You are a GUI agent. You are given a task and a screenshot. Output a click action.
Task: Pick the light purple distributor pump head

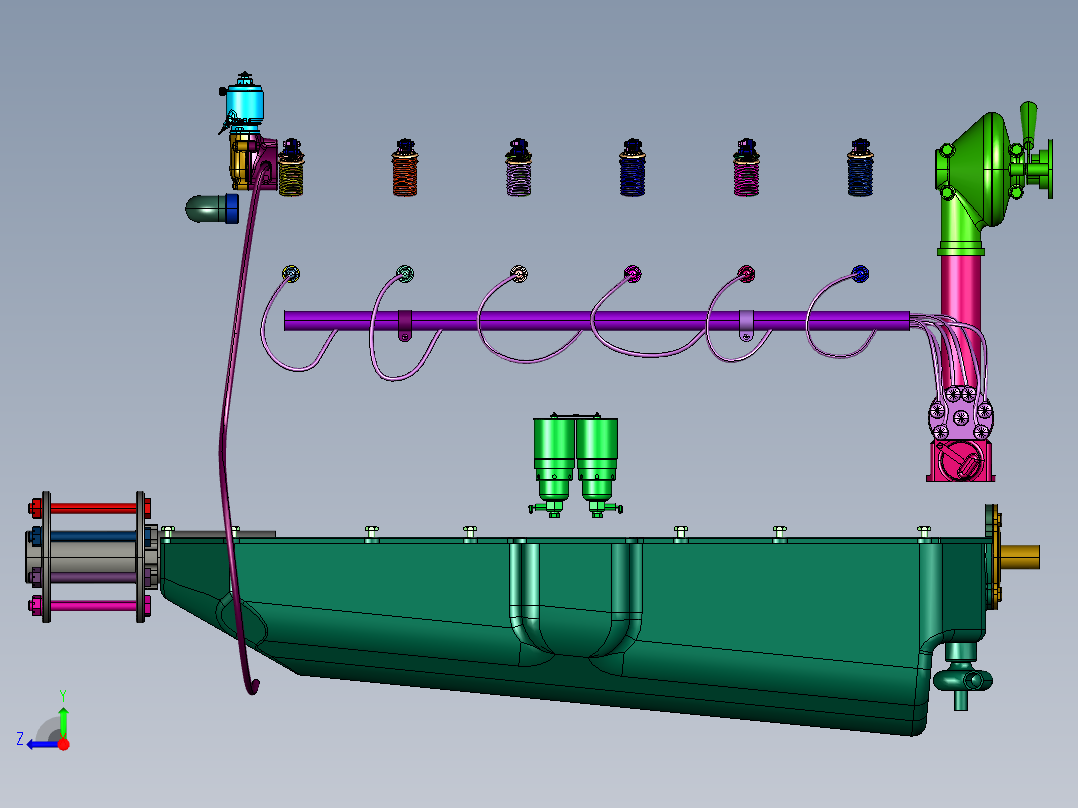coord(960,414)
